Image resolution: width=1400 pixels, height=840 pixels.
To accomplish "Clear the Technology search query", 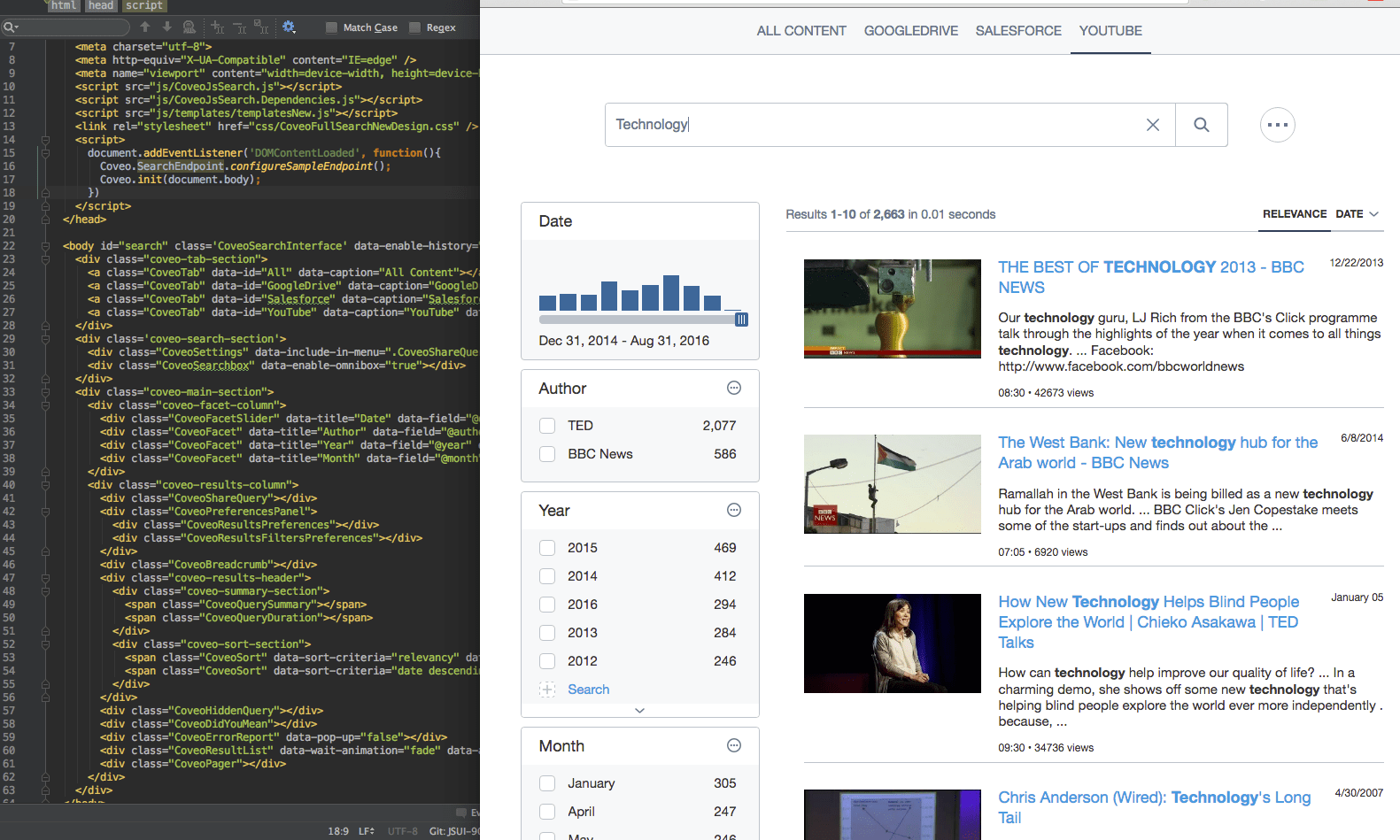I will point(1153,125).
